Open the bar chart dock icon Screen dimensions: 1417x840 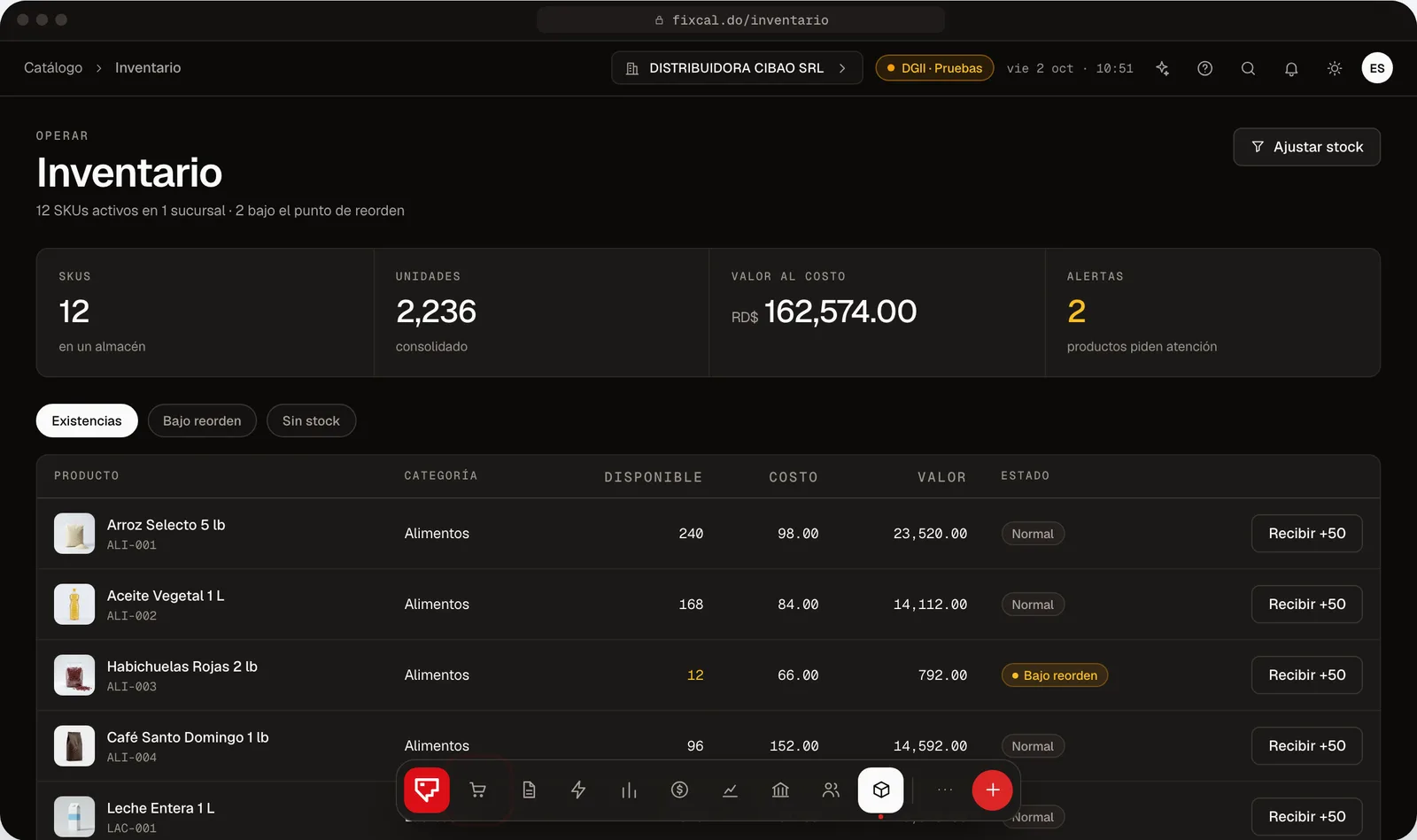pyautogui.click(x=629, y=790)
